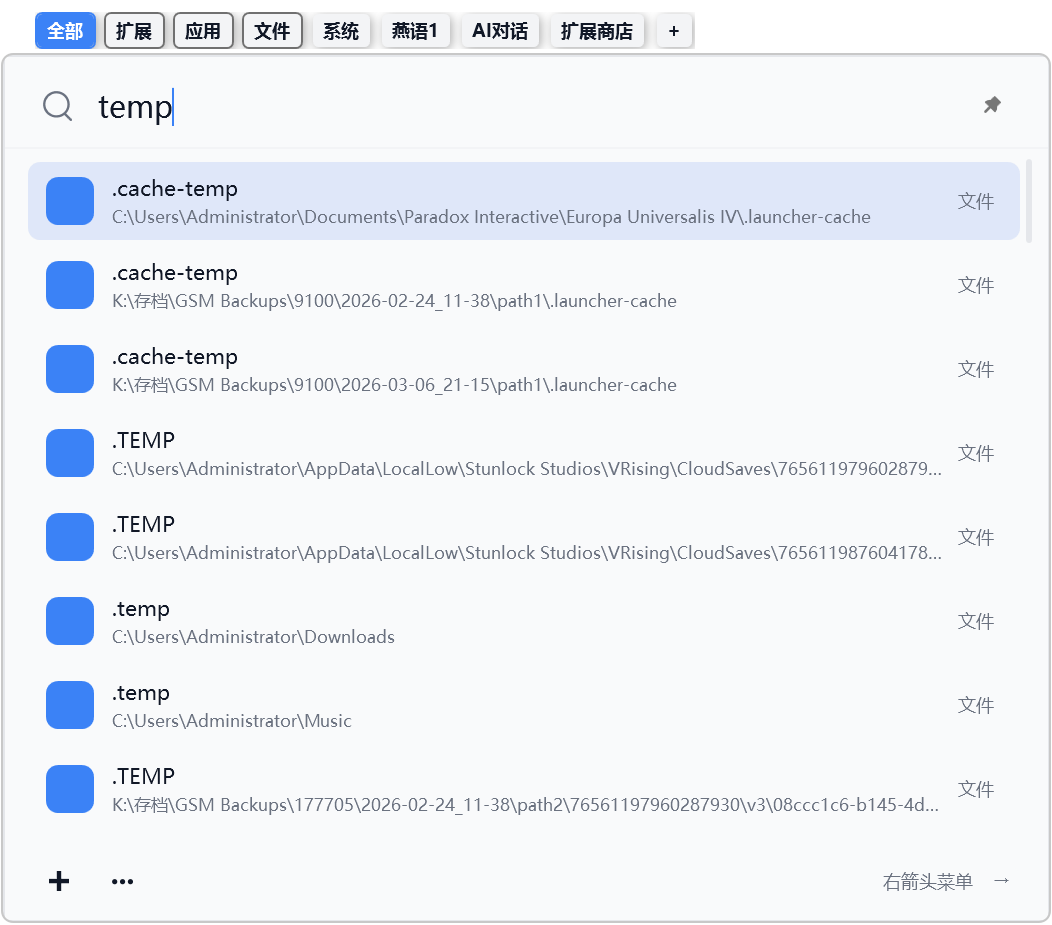The height and width of the screenshot is (925, 1052).
Task: Open .cache-temp in 2026-02-24_11-38 backup
Action: click(523, 285)
